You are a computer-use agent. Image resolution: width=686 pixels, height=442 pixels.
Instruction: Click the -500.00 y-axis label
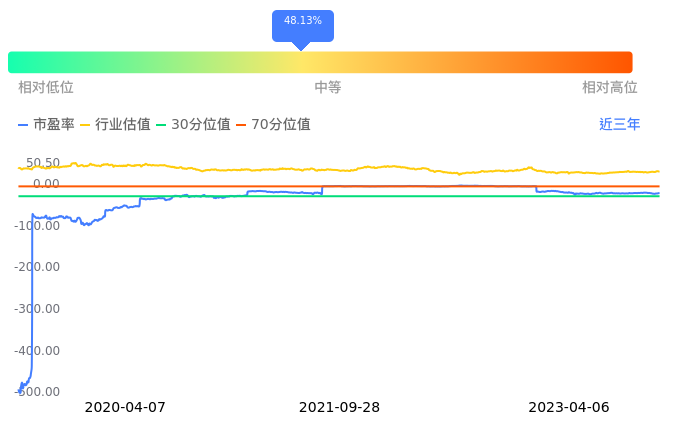click(x=39, y=392)
